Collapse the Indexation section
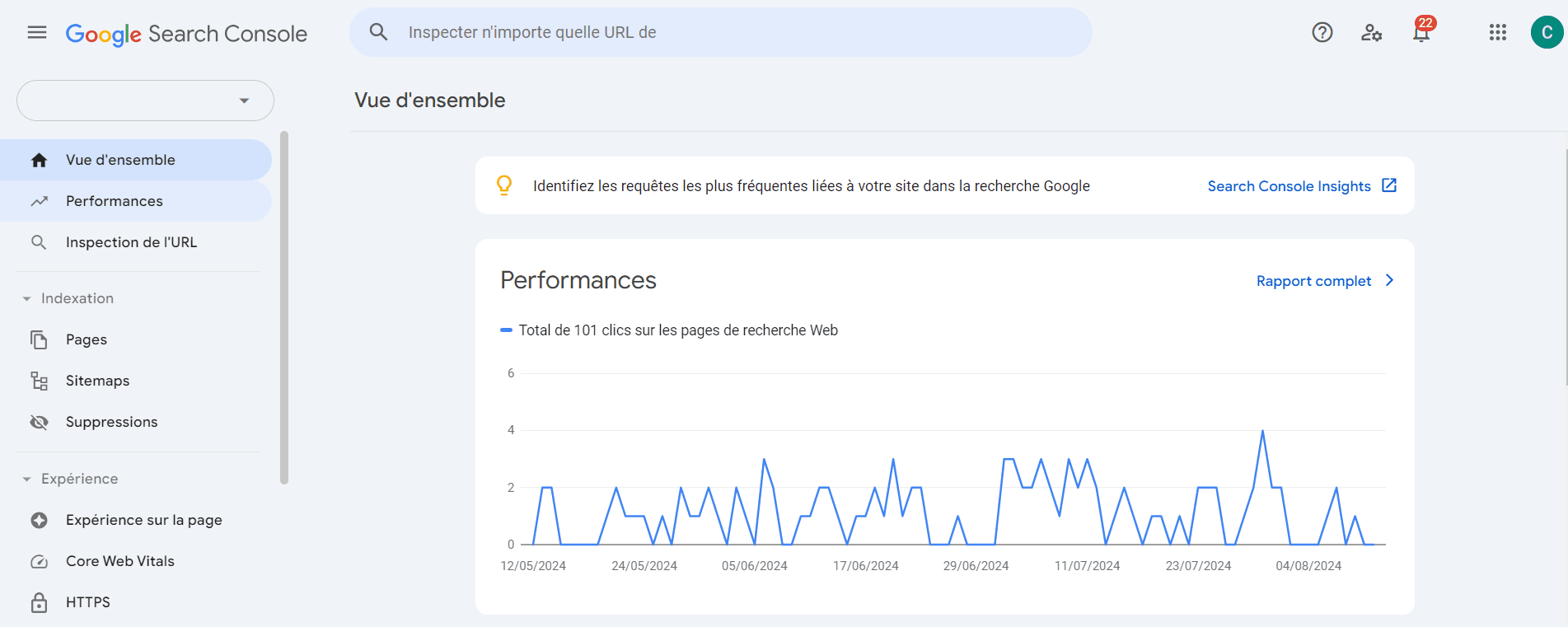This screenshot has height=627, width=1568. (x=68, y=298)
